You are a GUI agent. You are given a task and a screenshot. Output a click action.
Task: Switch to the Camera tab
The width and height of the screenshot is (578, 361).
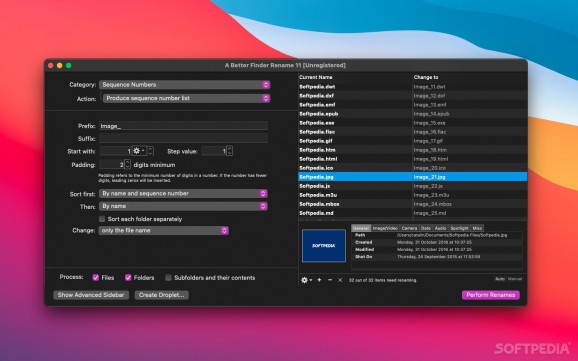point(409,228)
